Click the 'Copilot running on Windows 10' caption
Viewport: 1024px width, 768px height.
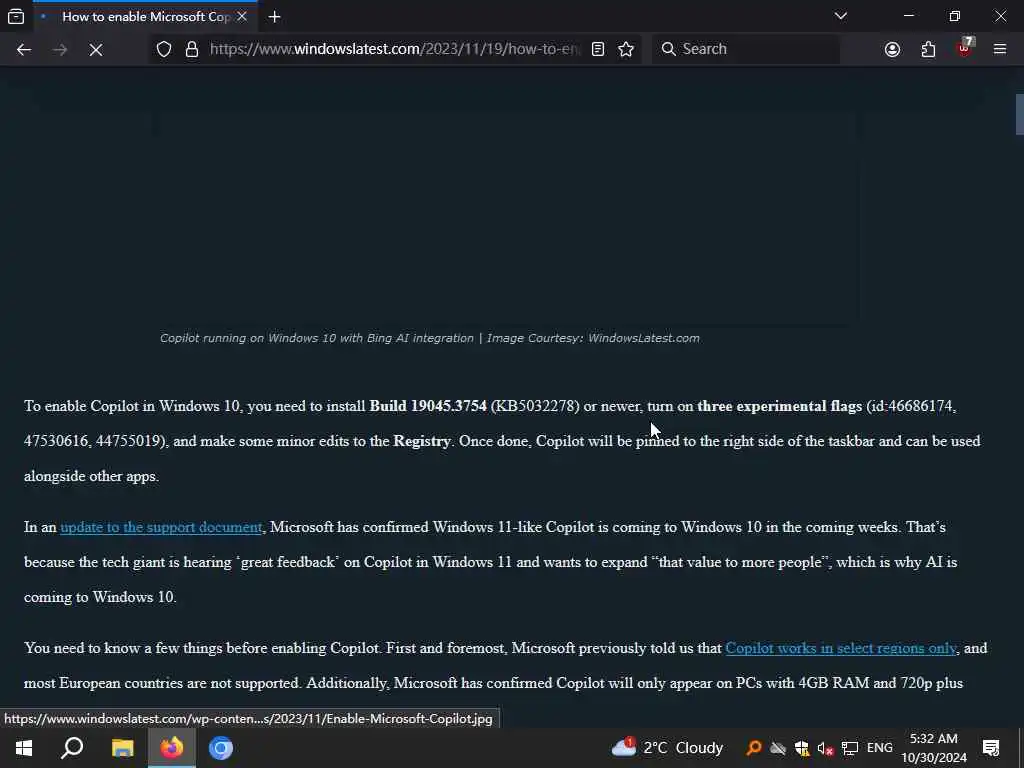click(x=430, y=338)
